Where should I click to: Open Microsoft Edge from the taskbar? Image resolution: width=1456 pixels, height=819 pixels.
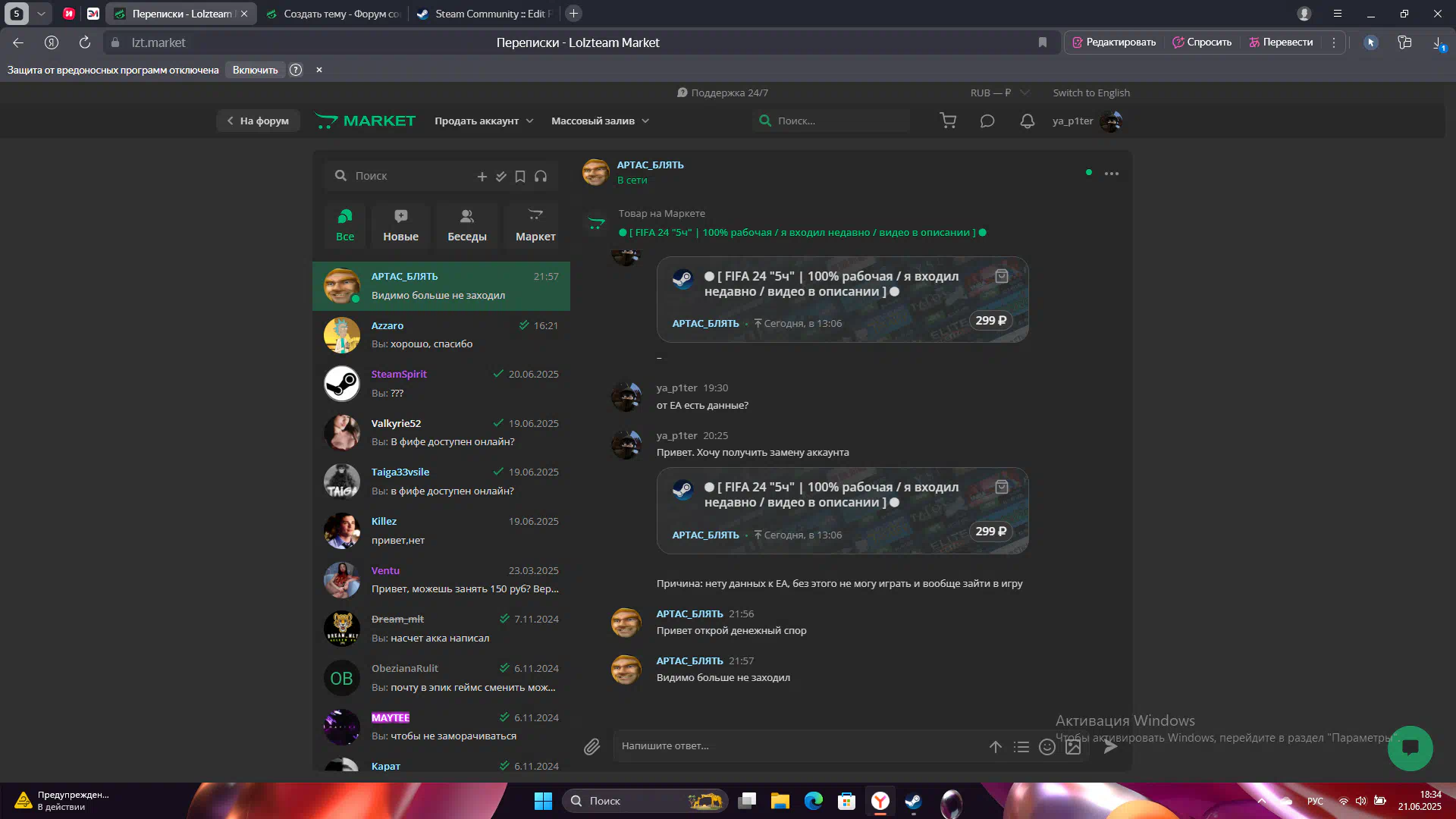[813, 801]
